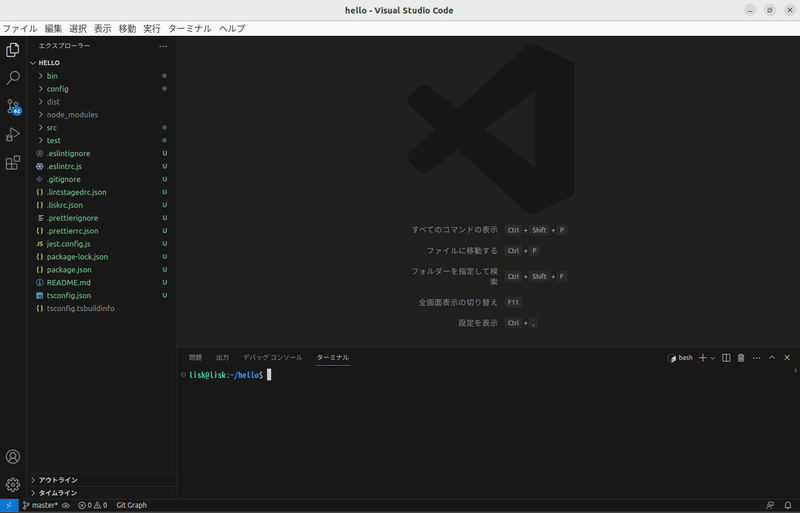Expand the config folder
The height and width of the screenshot is (513, 800).
[x=102, y=89]
